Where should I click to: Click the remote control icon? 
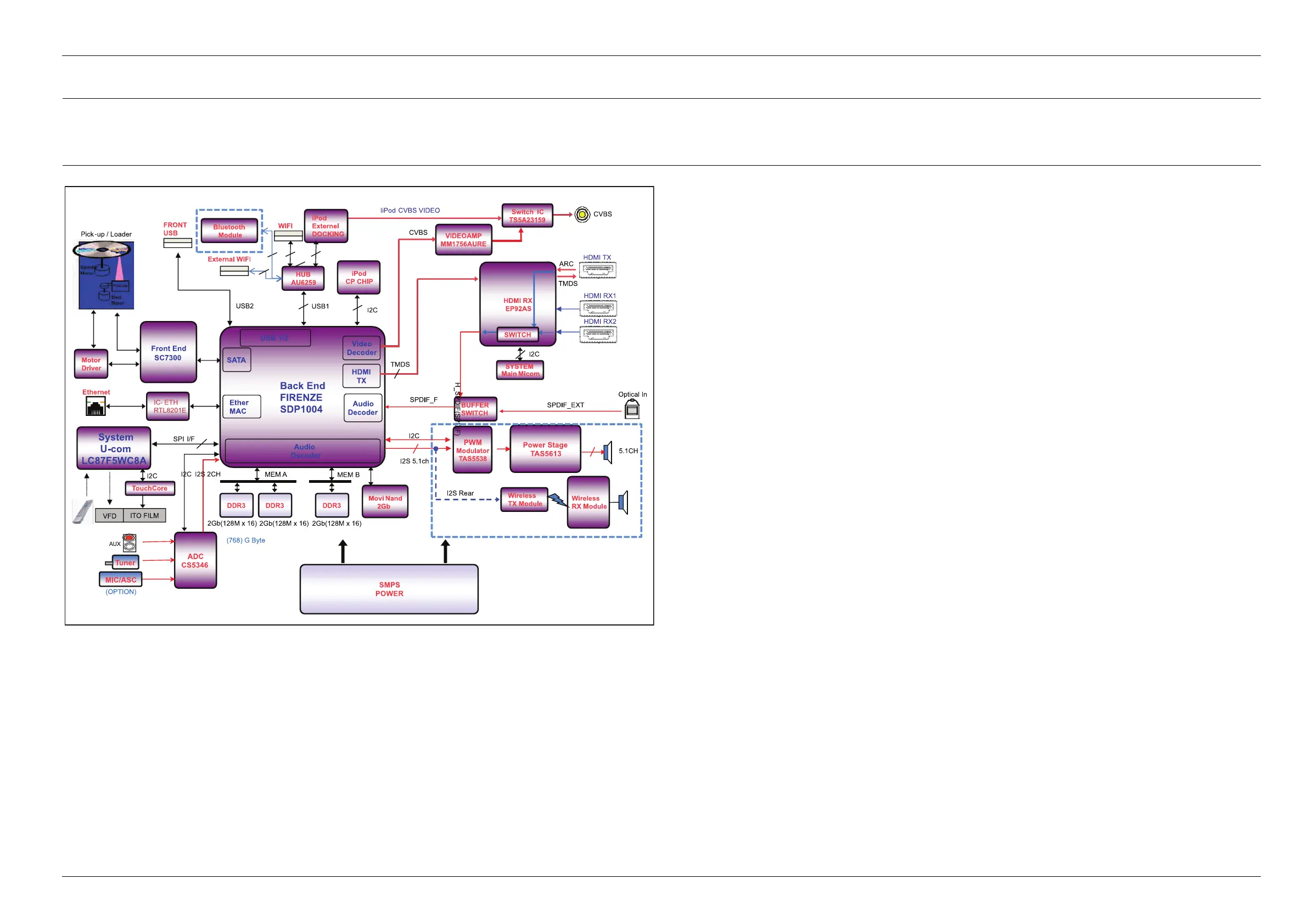(82, 511)
